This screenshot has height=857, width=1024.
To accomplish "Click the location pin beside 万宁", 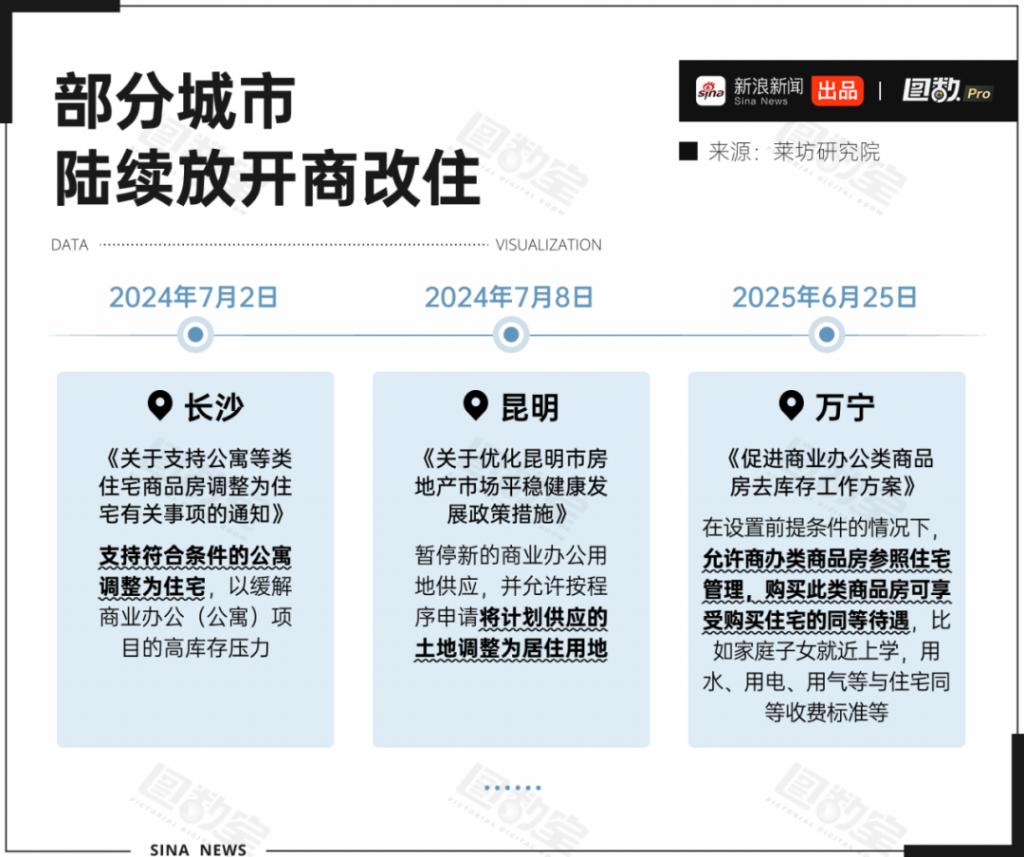I will click(791, 406).
